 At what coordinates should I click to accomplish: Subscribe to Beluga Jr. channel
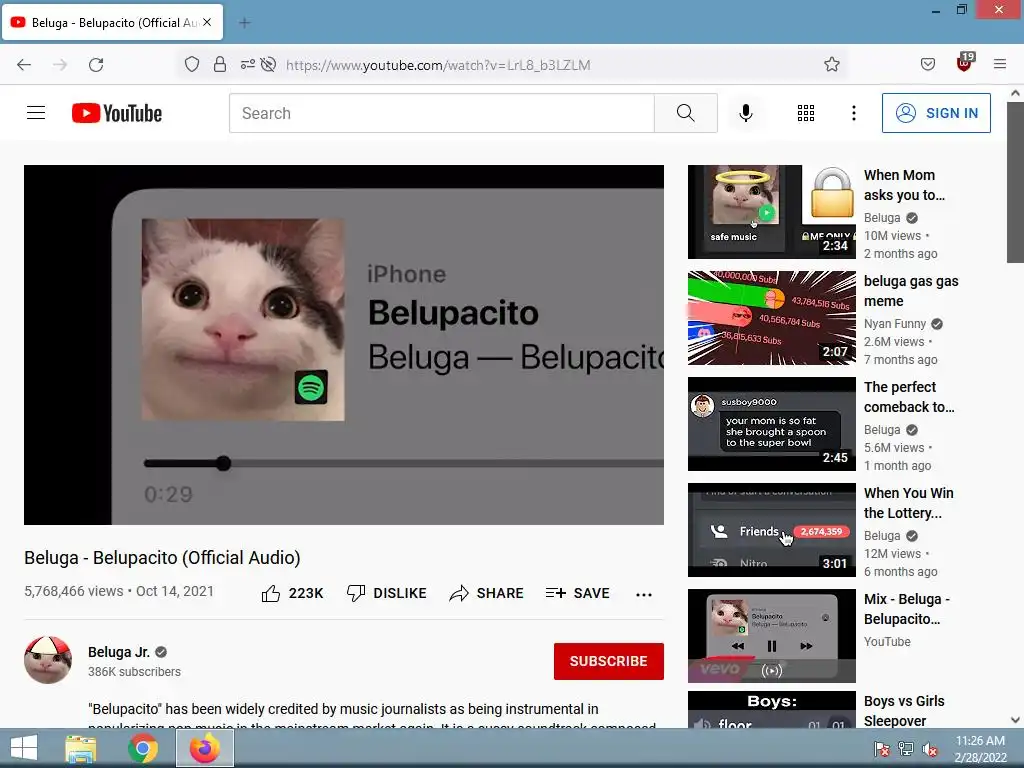point(609,661)
